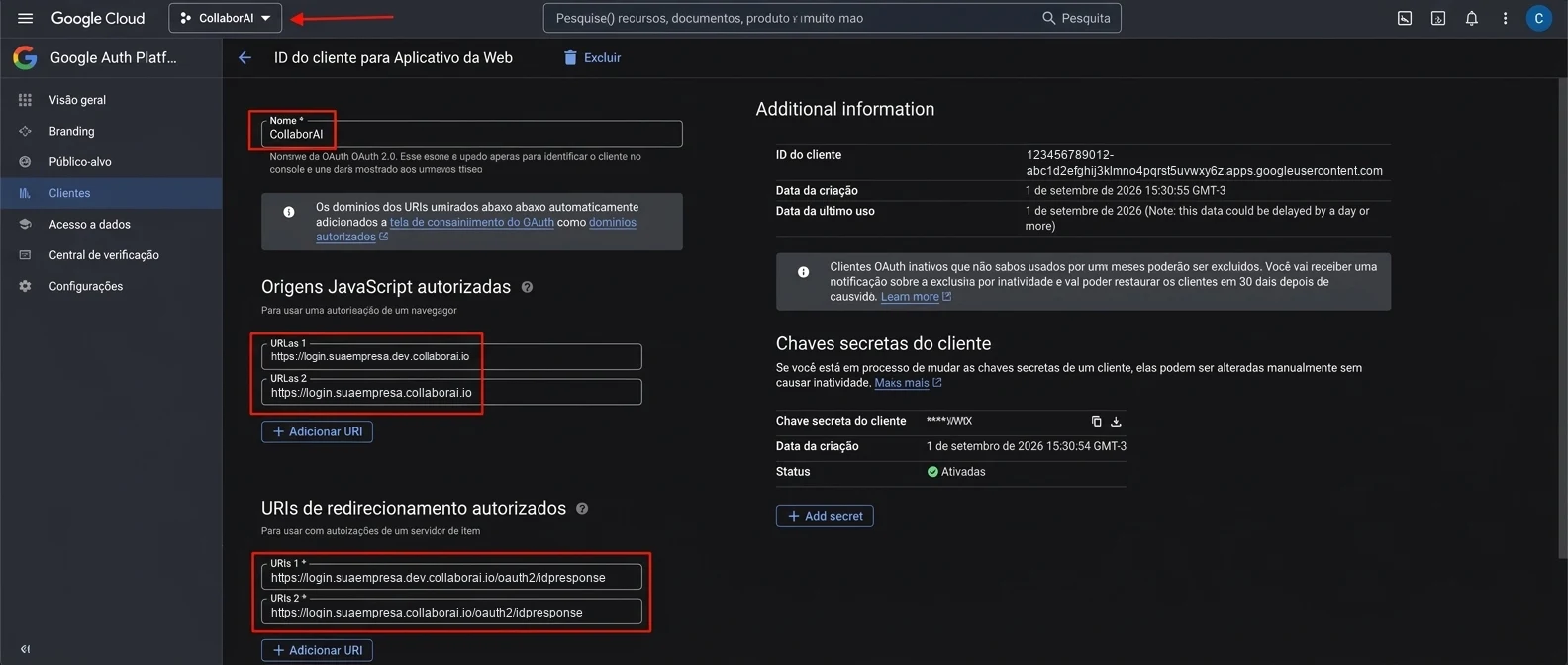Click the Google Cloud logo text
Image resolution: width=1568 pixels, height=665 pixels.
coord(98,18)
